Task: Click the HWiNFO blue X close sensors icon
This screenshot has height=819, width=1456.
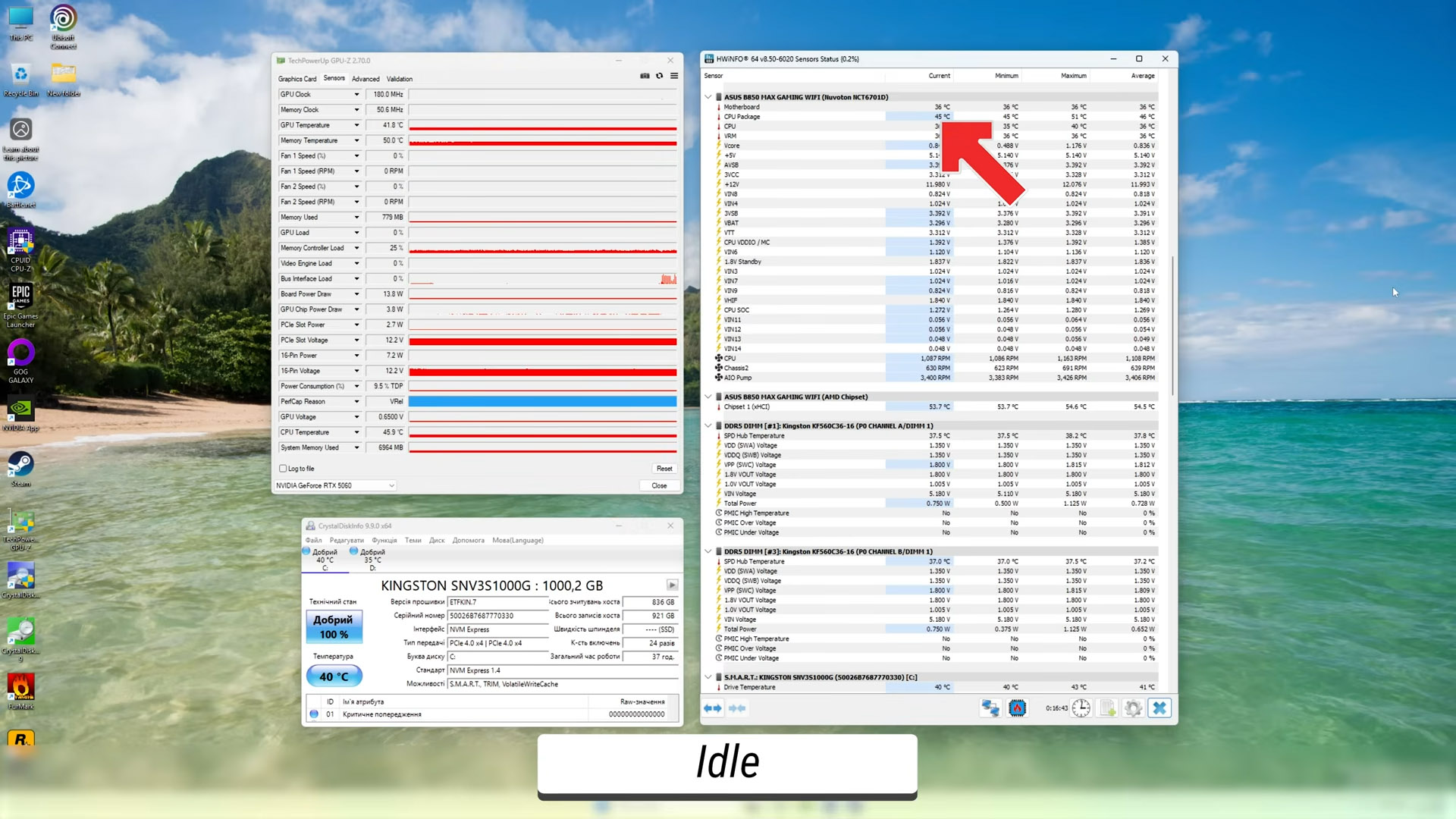Action: pyautogui.click(x=1159, y=708)
